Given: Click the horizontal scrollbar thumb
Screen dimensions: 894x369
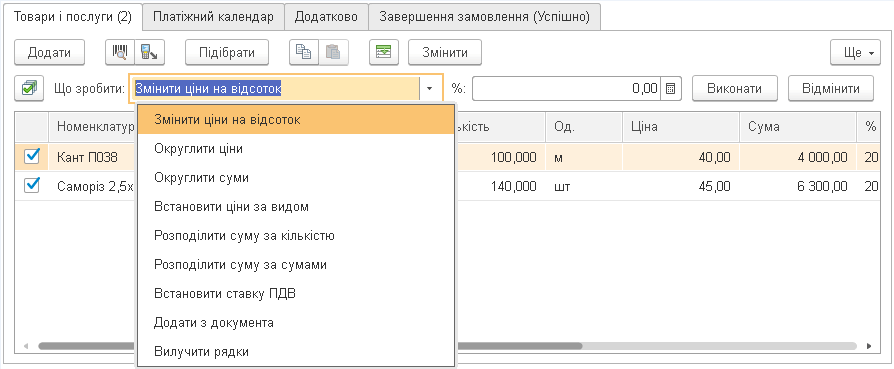Looking at the screenshot, I should click(310, 346).
